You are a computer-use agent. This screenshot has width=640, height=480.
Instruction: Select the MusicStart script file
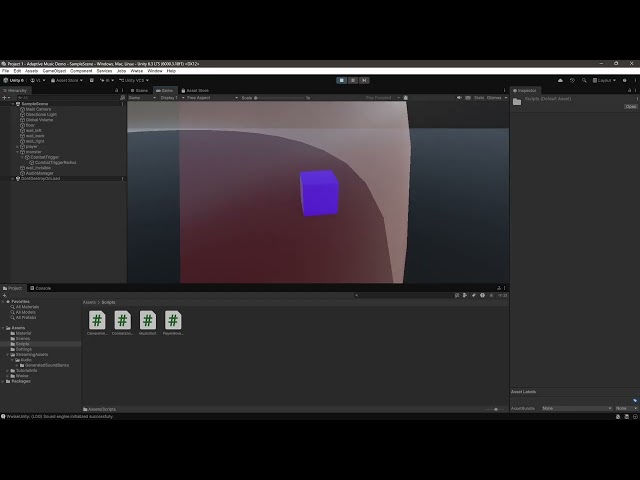pos(147,323)
